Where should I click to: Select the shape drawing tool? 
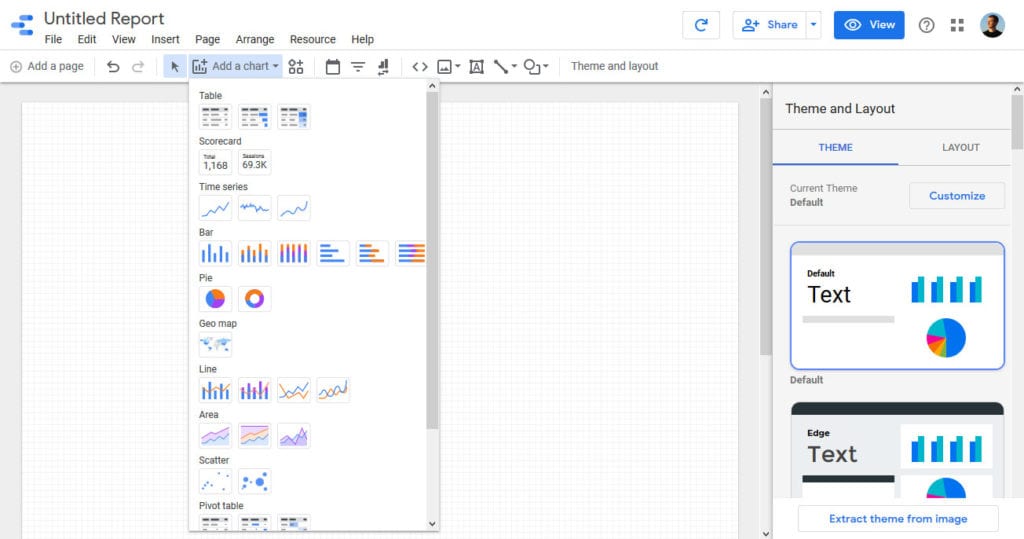pyautogui.click(x=532, y=66)
